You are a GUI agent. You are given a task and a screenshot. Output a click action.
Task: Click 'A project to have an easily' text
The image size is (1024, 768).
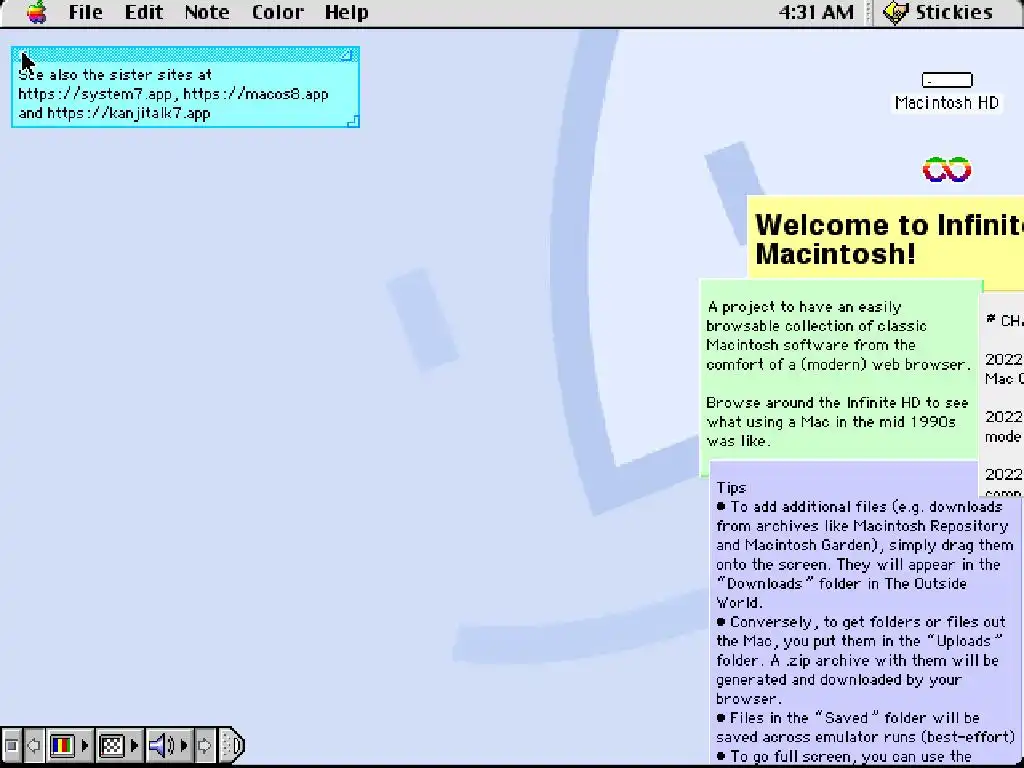pos(804,307)
